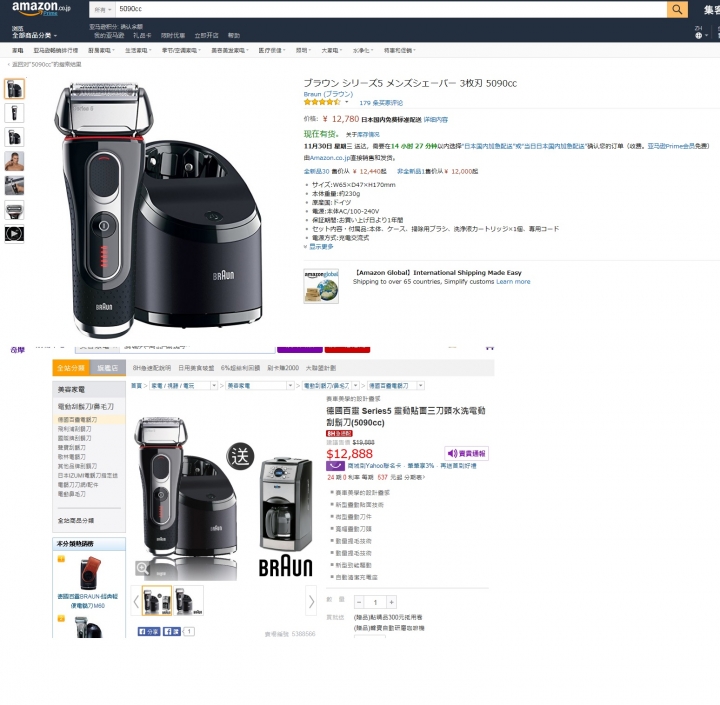Click the Yahoo logo above 全站分類

pyautogui.click(x=17, y=350)
